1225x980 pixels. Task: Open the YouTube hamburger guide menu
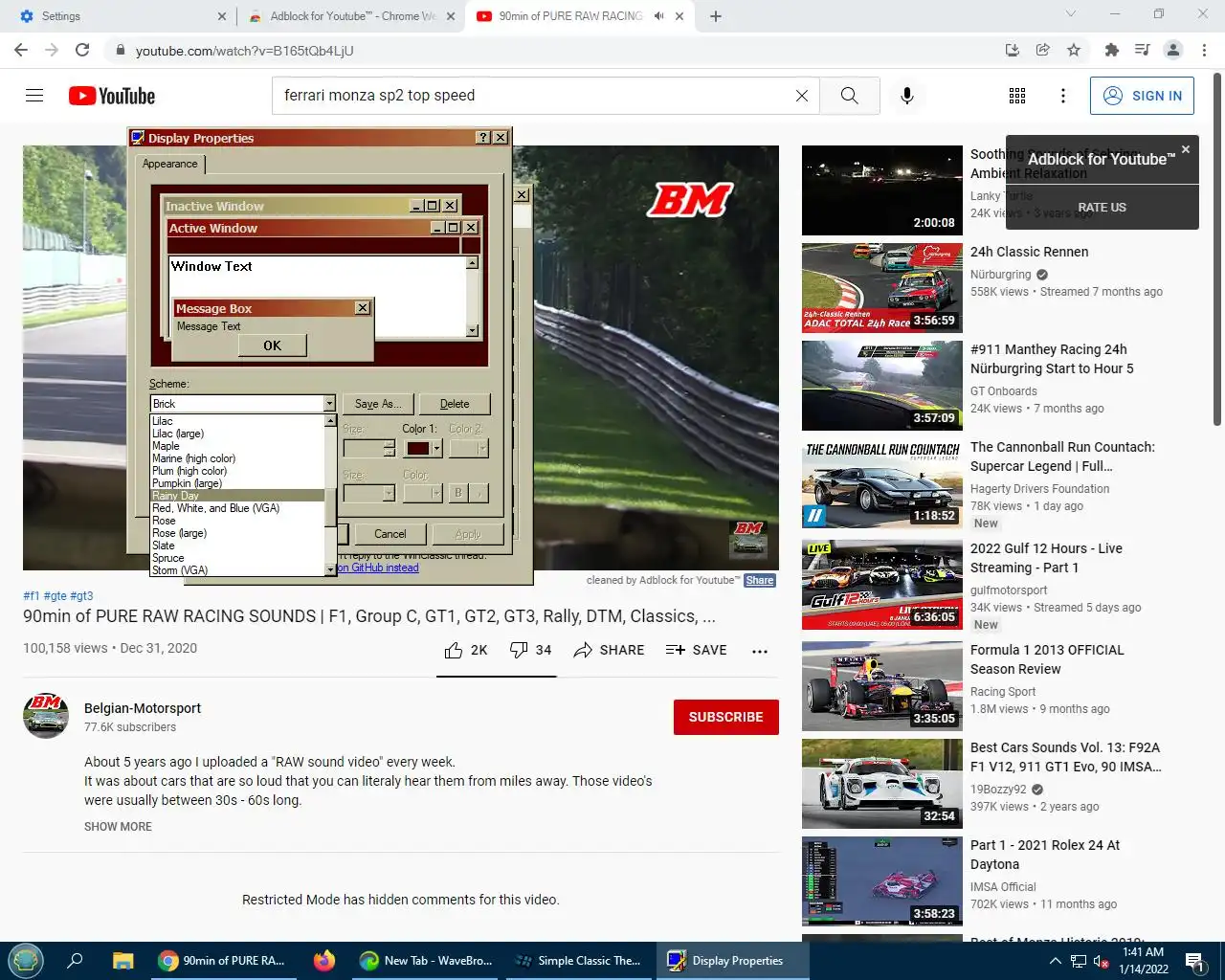point(34,96)
